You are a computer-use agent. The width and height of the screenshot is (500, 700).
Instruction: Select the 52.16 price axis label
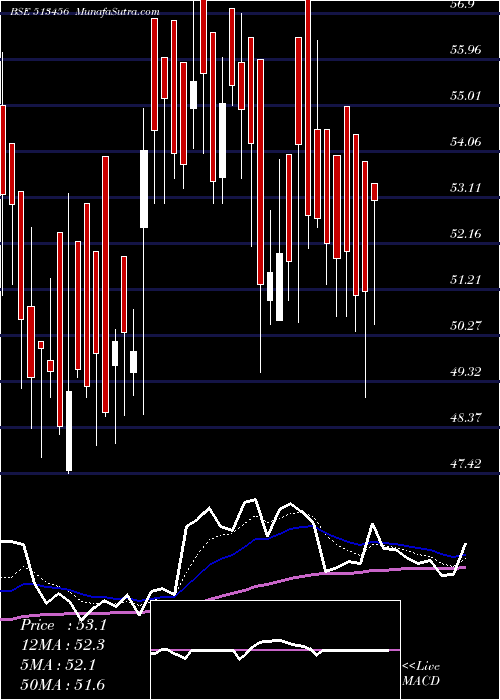[466, 234]
